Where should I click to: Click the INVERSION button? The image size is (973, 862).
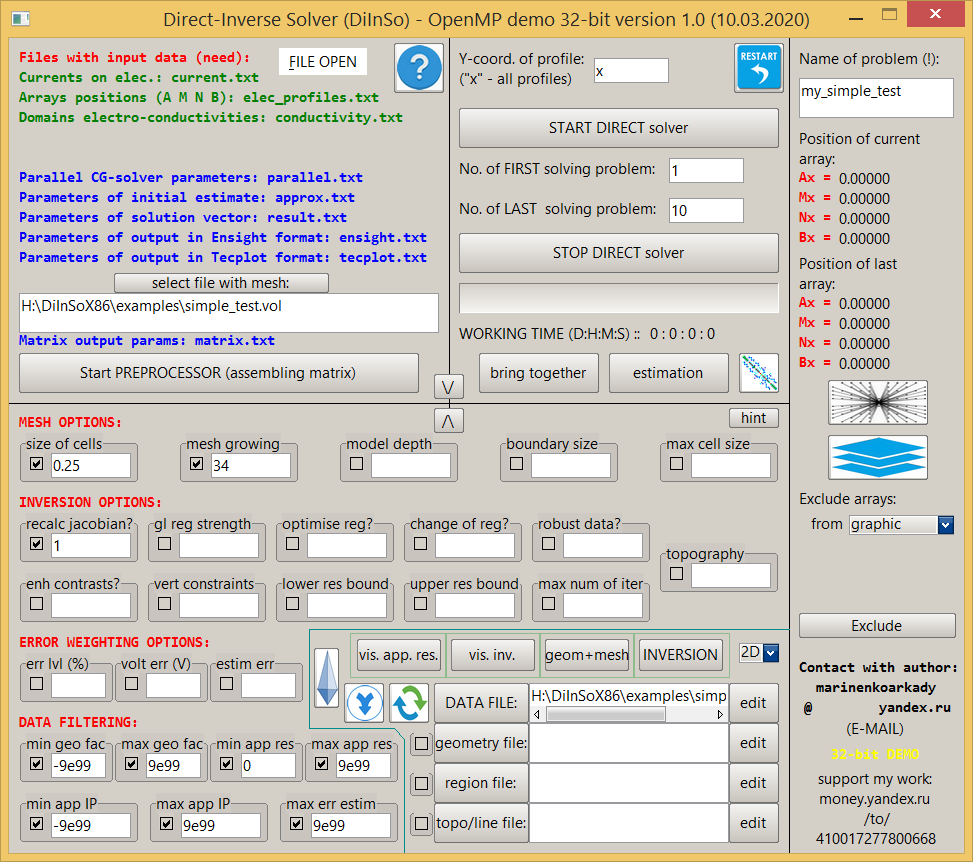tap(681, 655)
